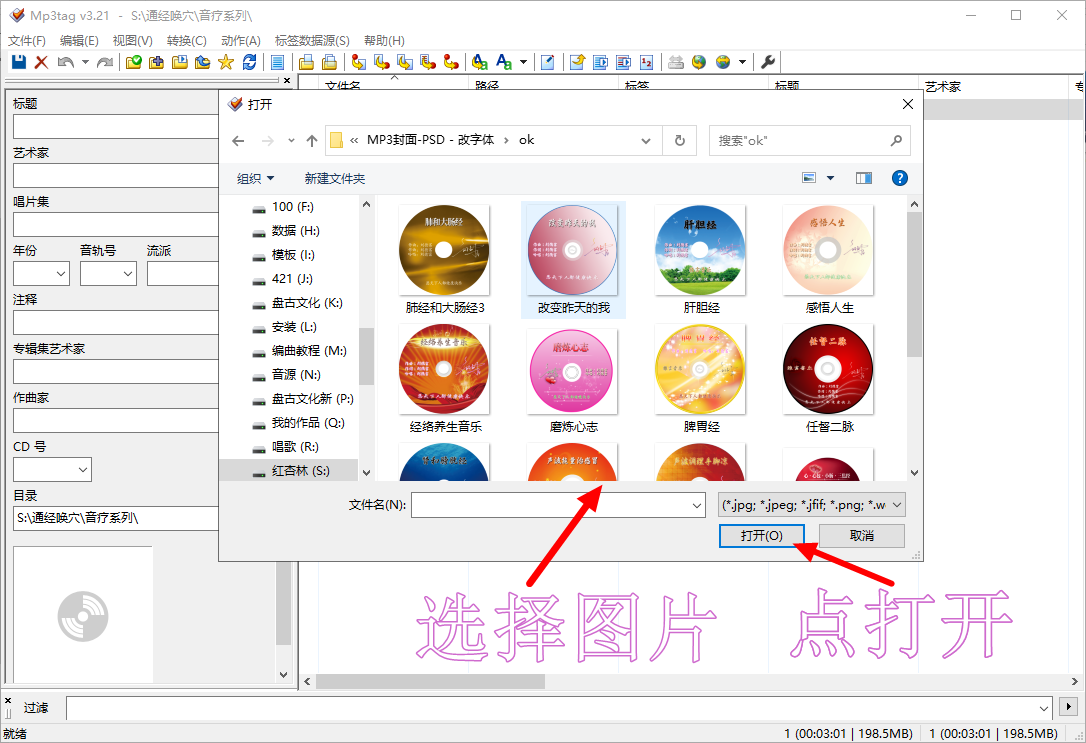Click the Redo arrow in the toolbar
This screenshot has height=743, width=1086.
pyautogui.click(x=105, y=62)
